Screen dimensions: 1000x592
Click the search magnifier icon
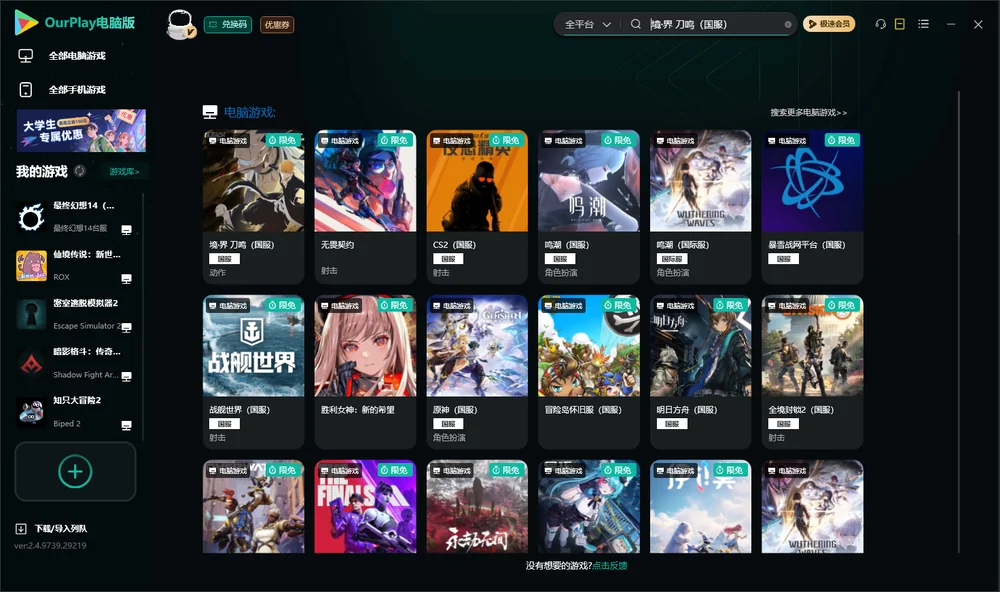[x=635, y=24]
